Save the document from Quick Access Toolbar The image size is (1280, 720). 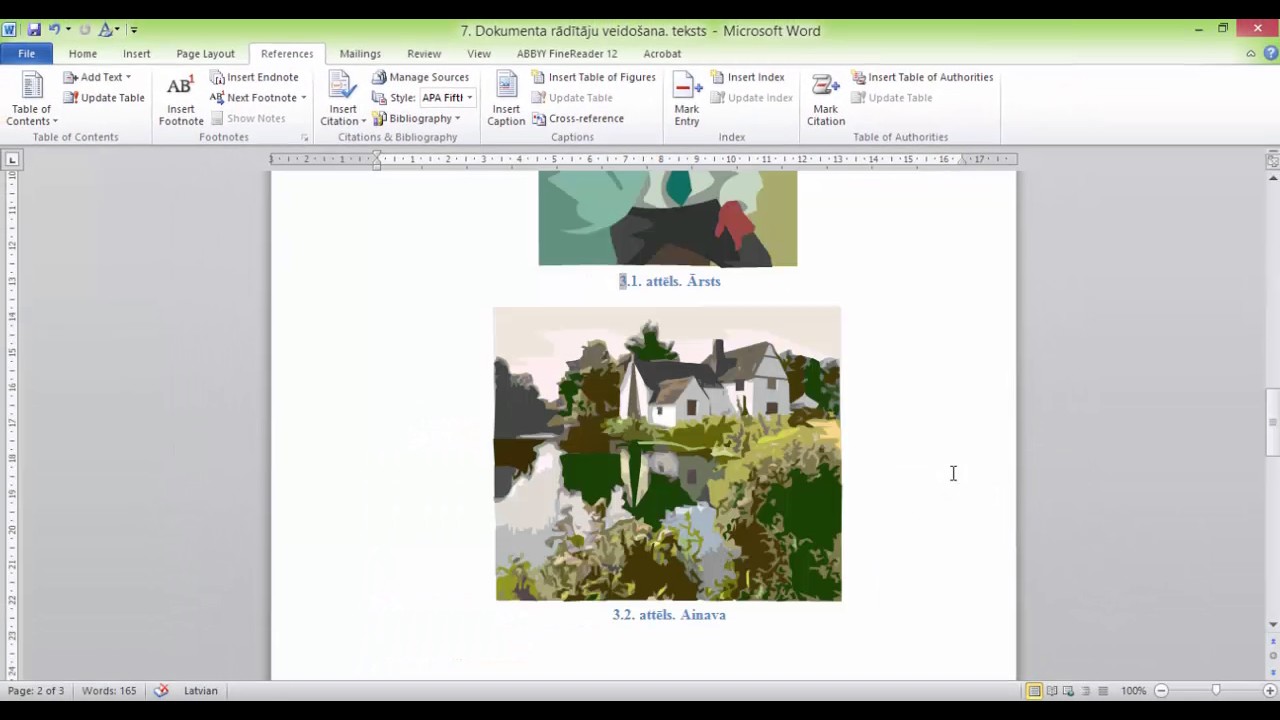click(34, 30)
